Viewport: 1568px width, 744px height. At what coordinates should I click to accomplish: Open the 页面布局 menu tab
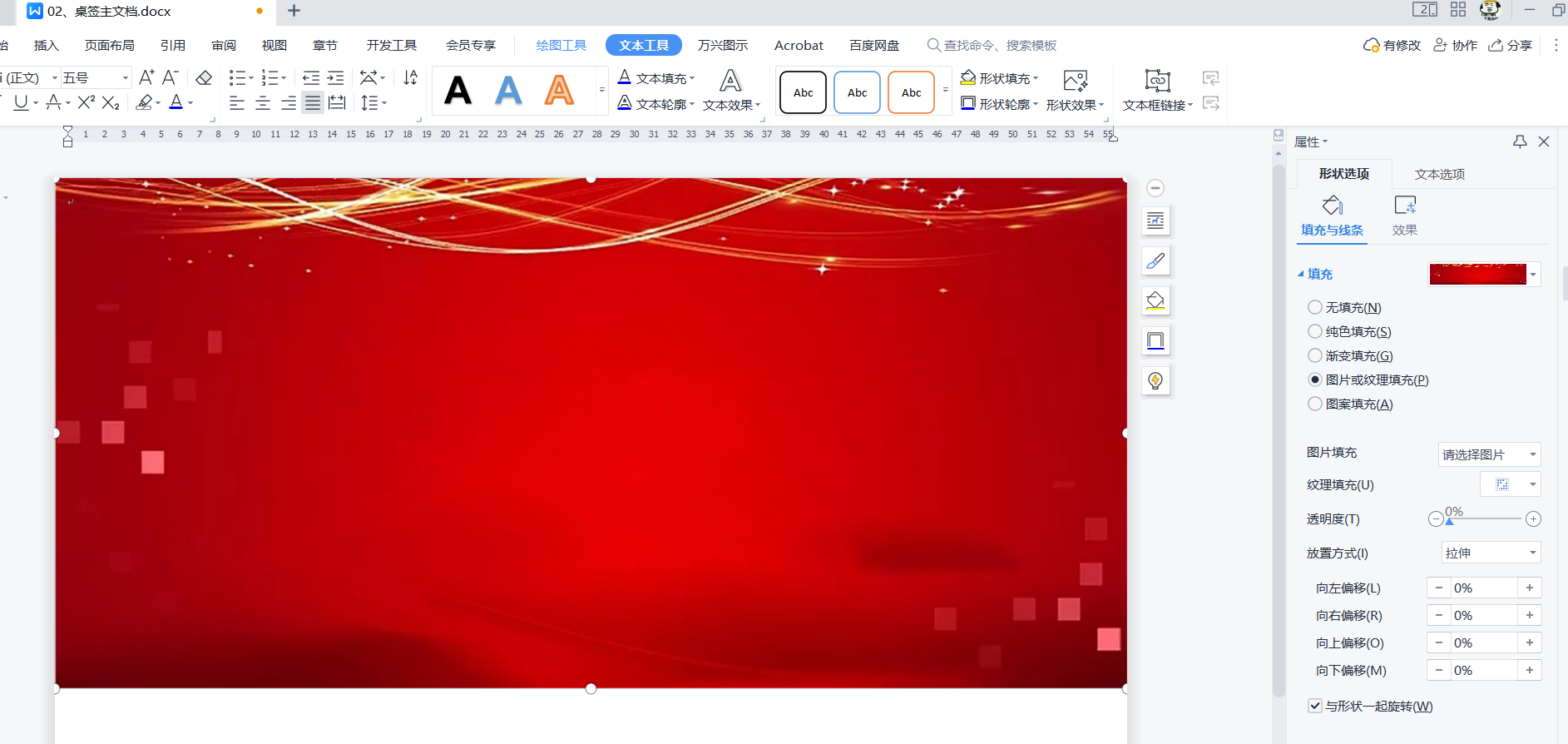tap(109, 45)
